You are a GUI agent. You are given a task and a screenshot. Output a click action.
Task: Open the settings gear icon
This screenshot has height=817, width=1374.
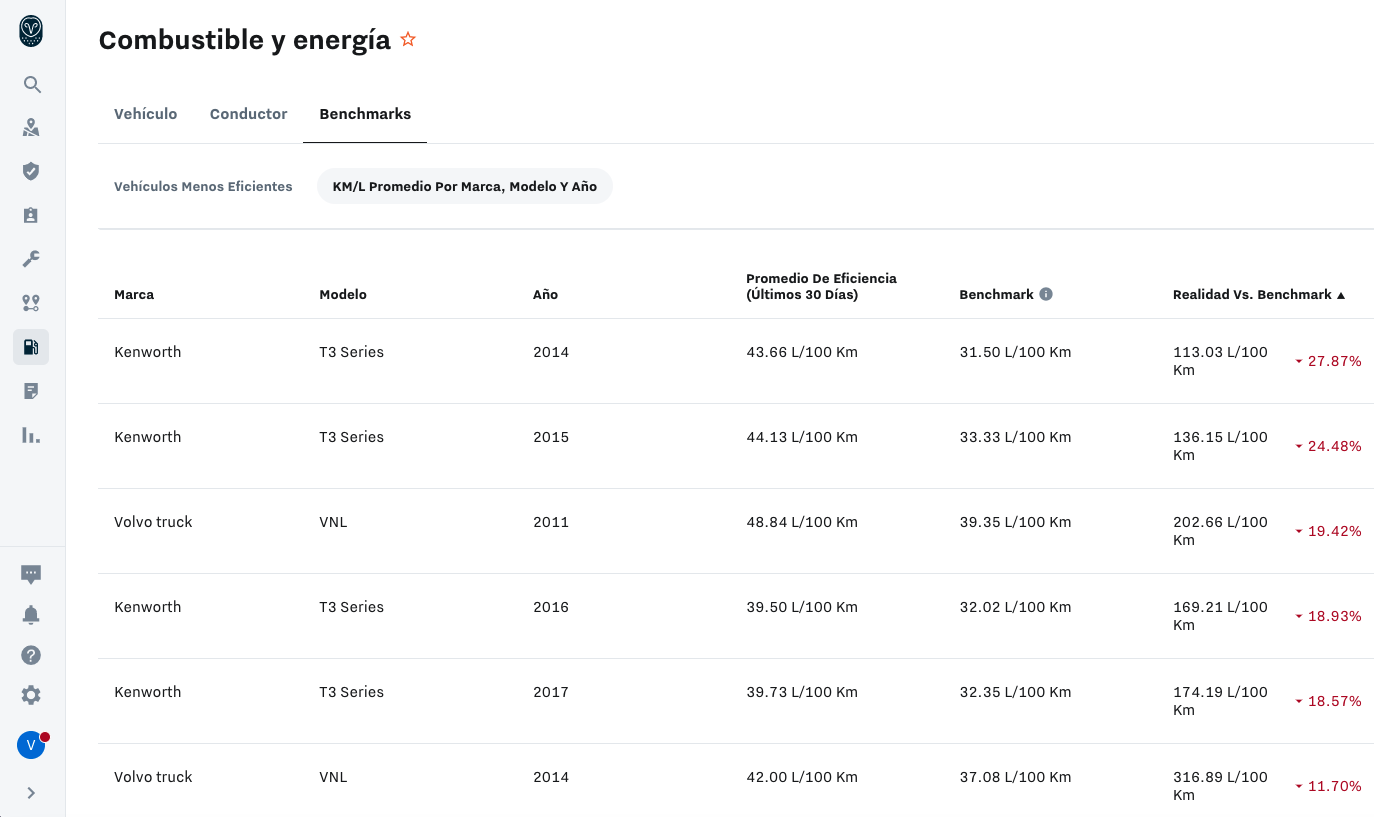31,695
